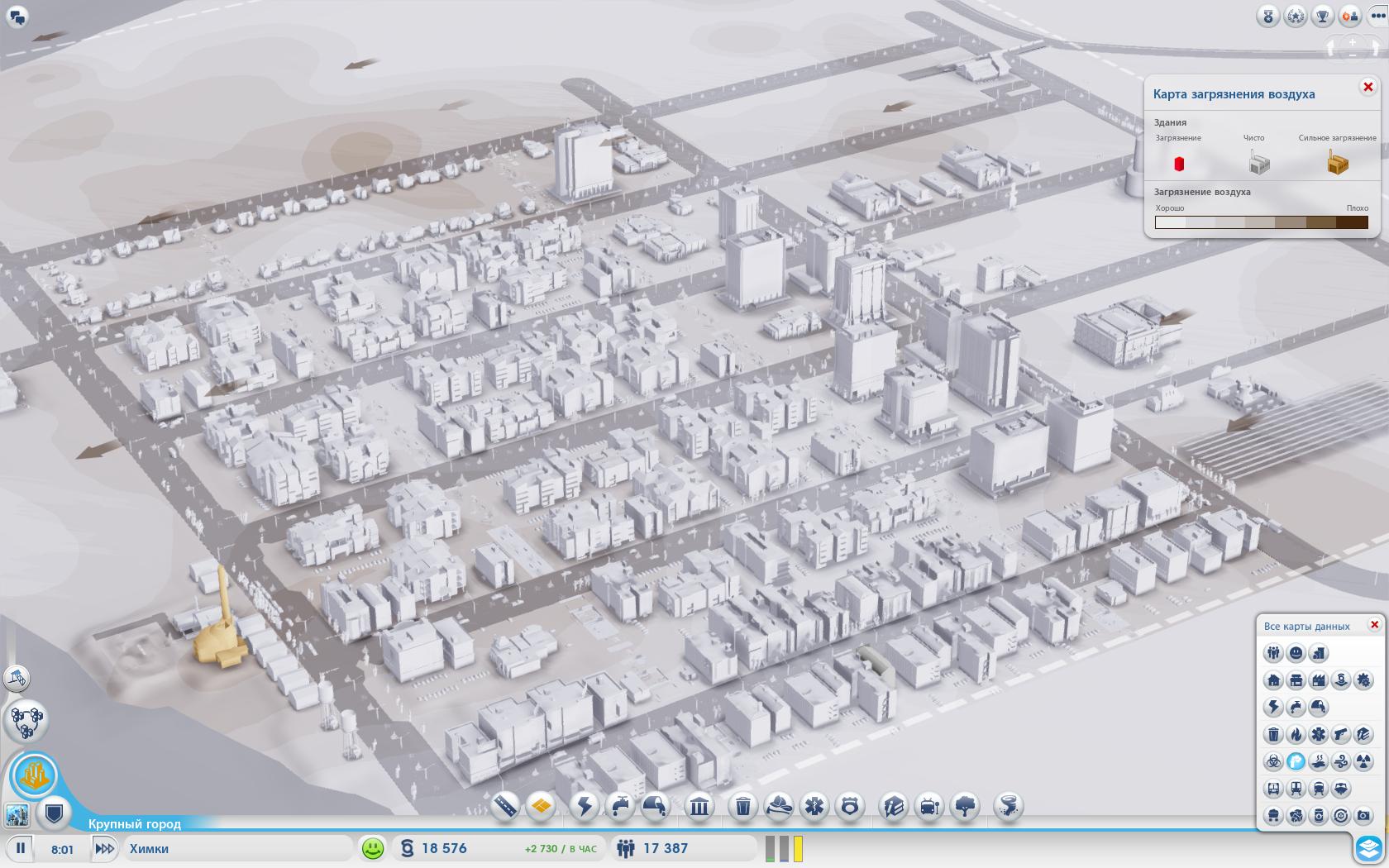Open the happiness green smiley details
This screenshot has width=1389, height=868.
(x=373, y=848)
